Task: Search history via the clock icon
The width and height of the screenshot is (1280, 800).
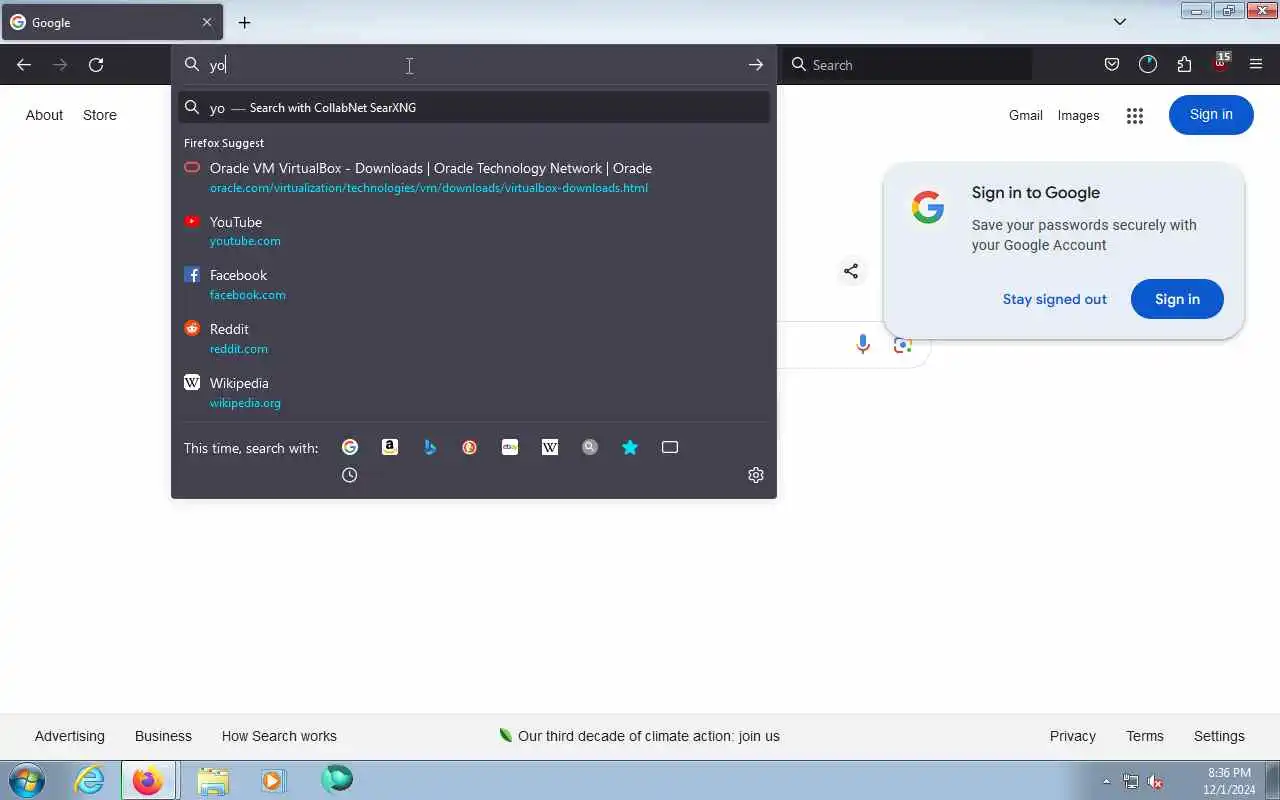Action: pos(349,475)
